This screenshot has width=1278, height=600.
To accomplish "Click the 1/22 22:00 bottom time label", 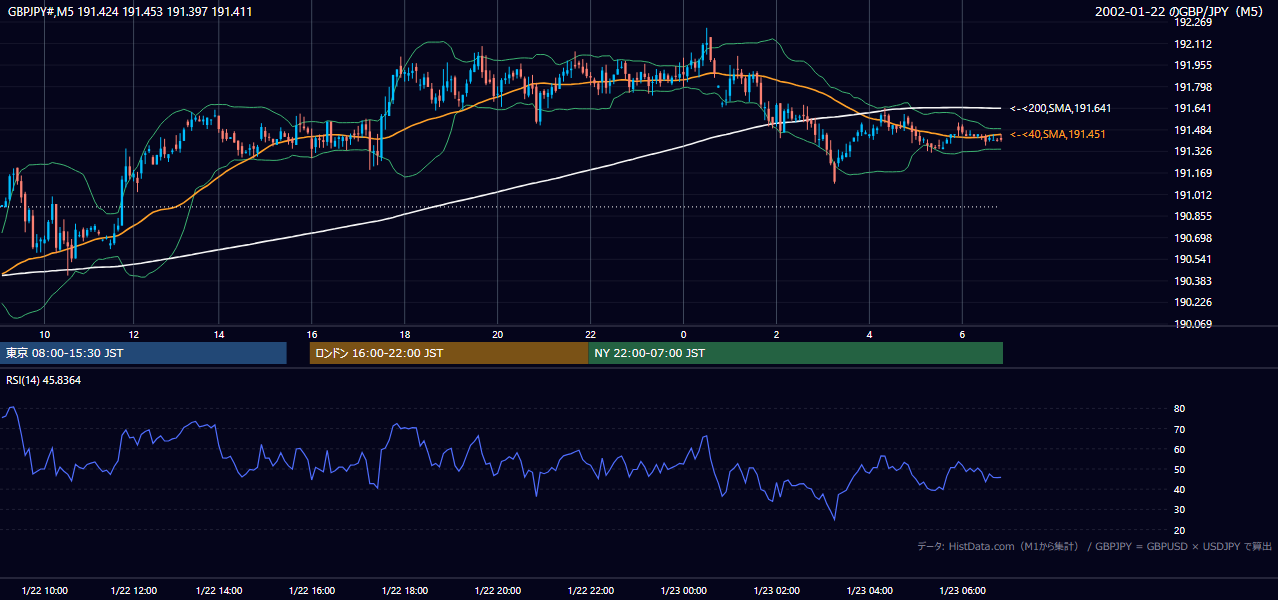I will click(590, 591).
